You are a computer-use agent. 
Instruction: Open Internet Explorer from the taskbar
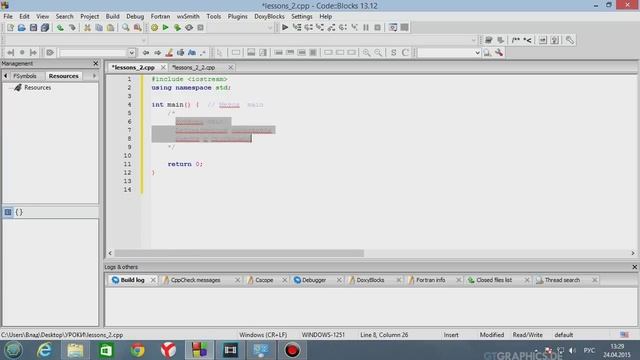click(44, 350)
